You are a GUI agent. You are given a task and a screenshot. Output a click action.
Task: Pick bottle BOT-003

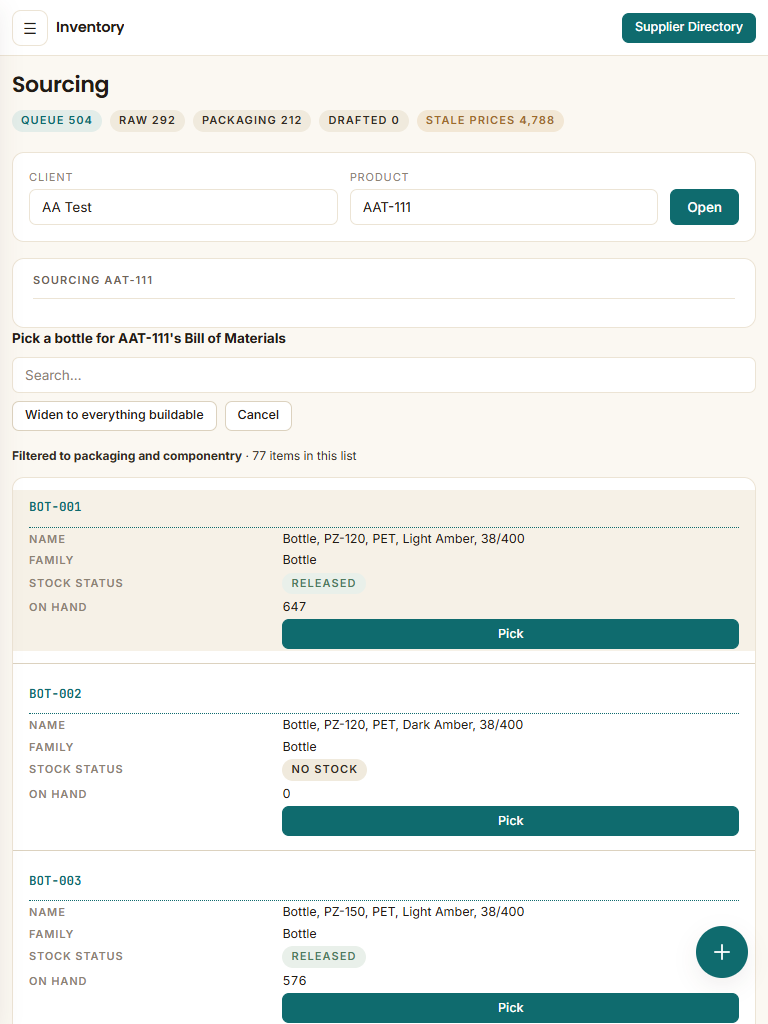click(510, 1007)
